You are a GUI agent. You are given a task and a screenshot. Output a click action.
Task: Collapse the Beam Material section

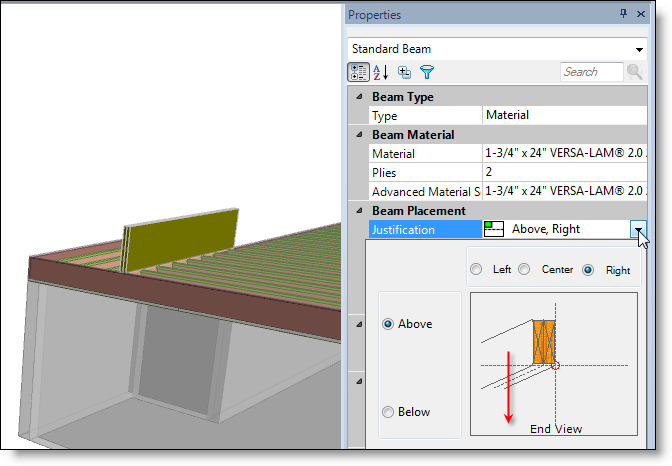(x=357, y=134)
